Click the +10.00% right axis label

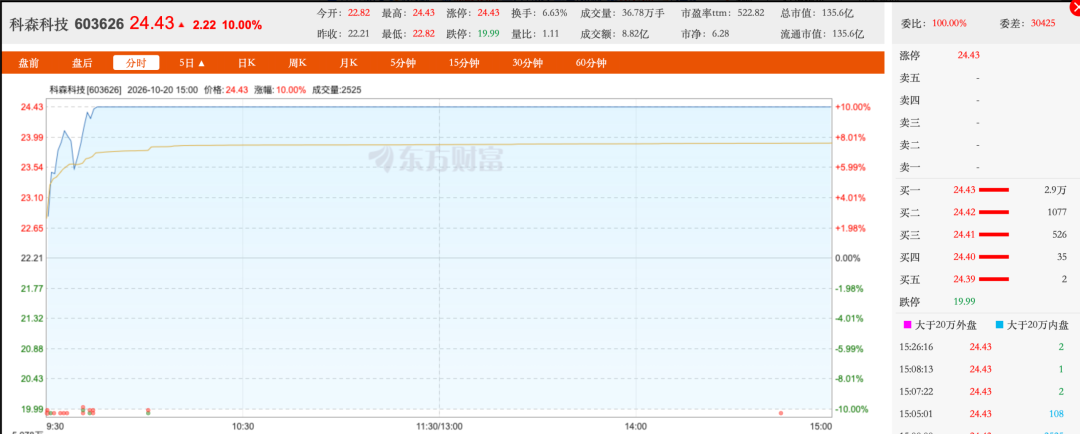tap(853, 107)
